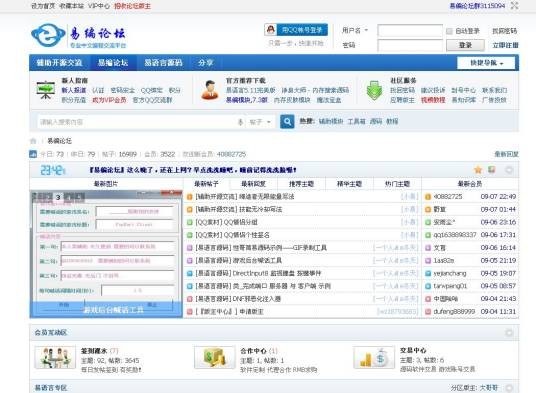Click blue icon beside DirectInput8 post
The height and width of the screenshot is (393, 536).
(190, 273)
